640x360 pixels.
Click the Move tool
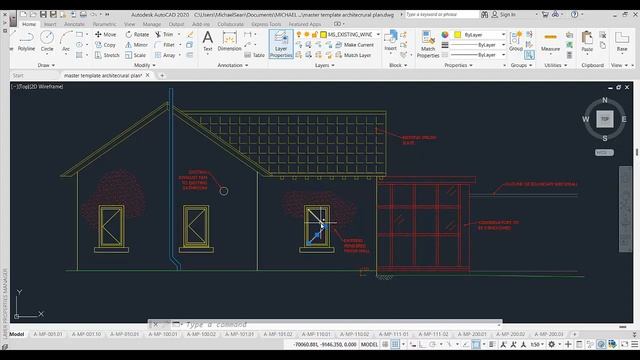coord(105,35)
